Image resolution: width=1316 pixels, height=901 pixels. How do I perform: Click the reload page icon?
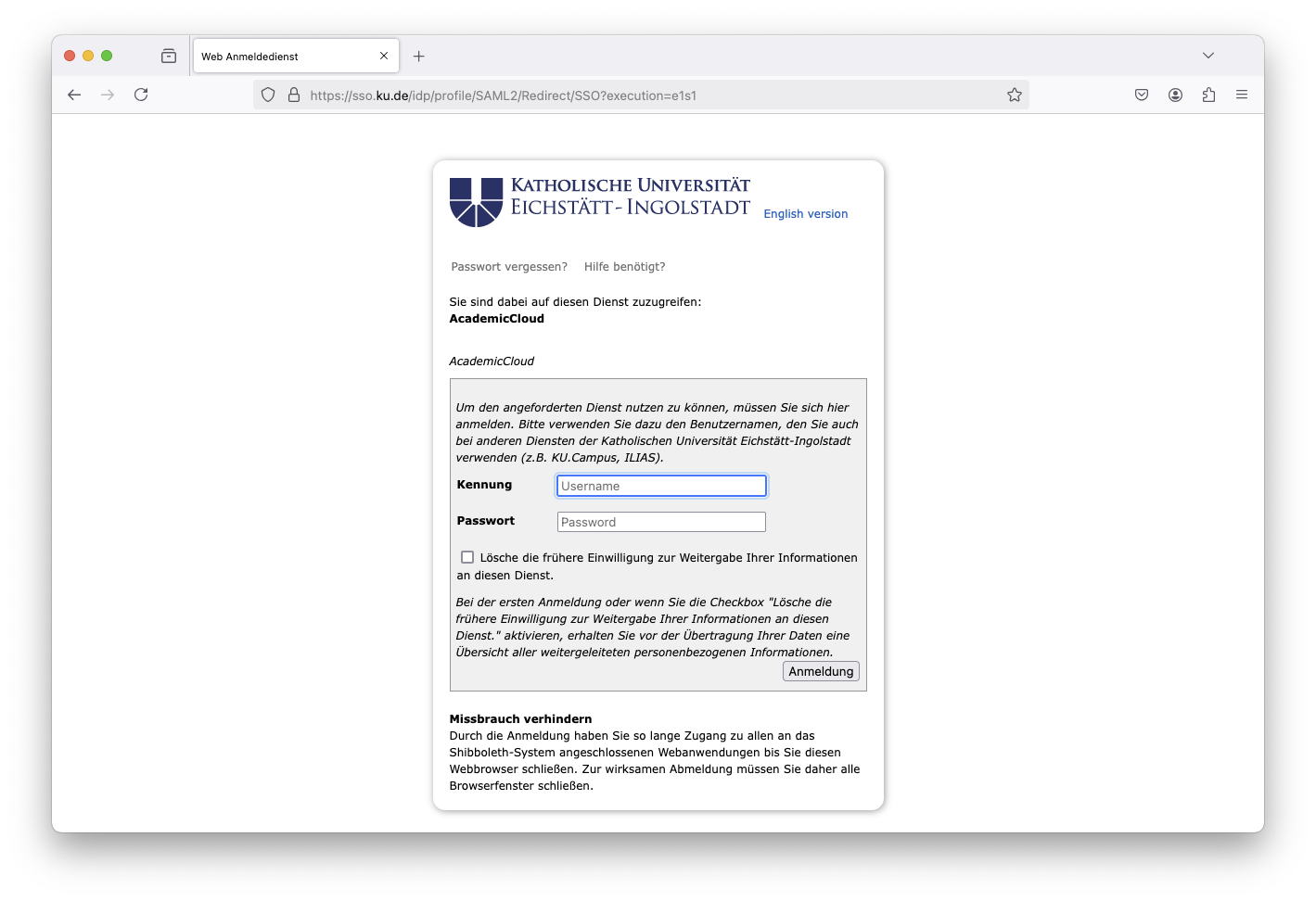tap(141, 95)
